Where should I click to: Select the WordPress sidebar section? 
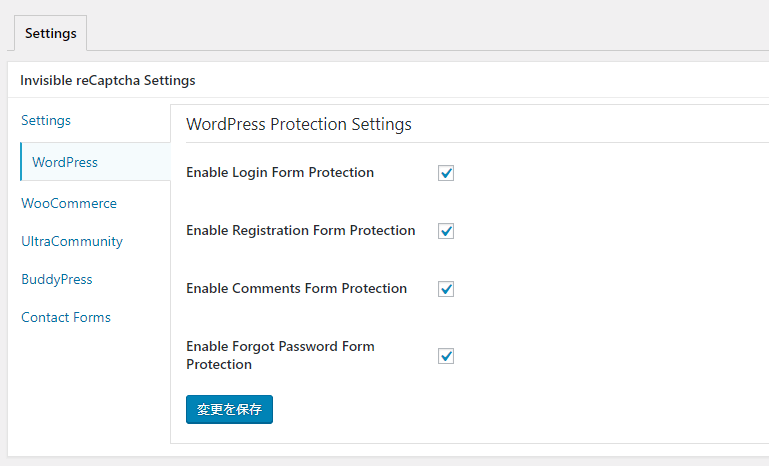[95, 162]
